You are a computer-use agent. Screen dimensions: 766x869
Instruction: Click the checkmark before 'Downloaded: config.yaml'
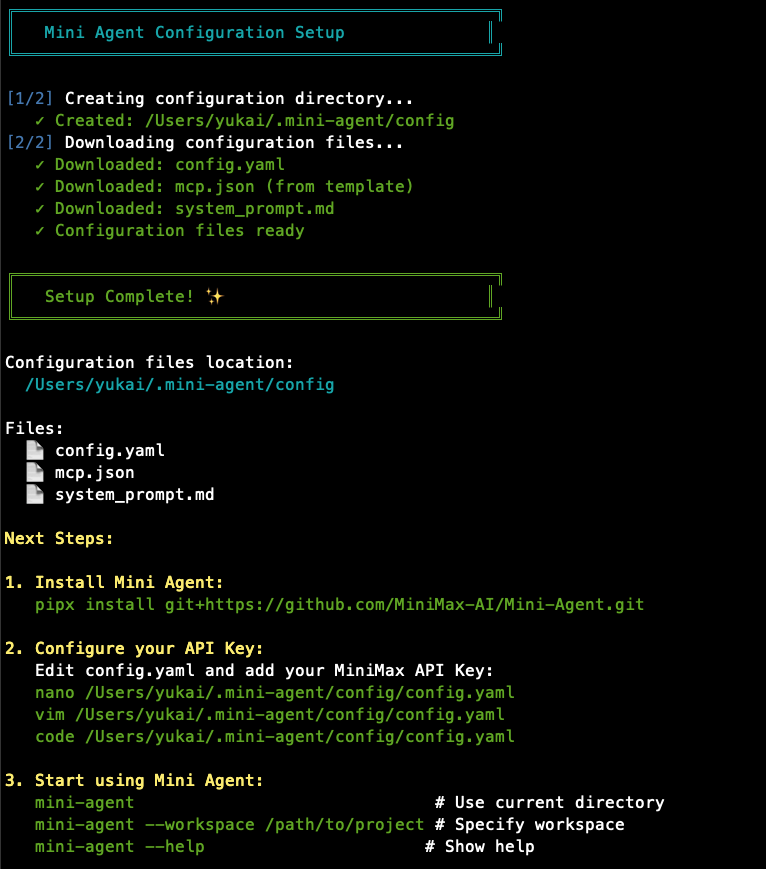coord(40,165)
